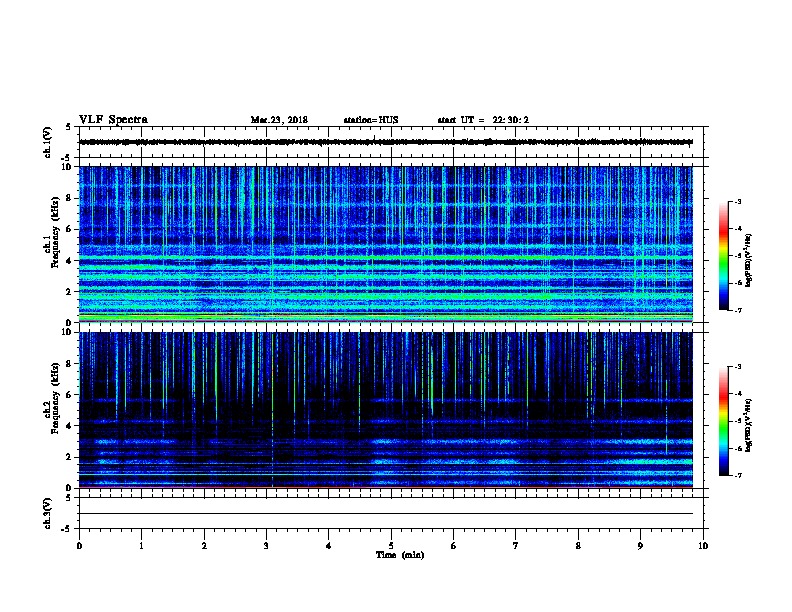This screenshot has width=792, height=612.
Task: Click time axis tick label "7"
Action: [x=516, y=546]
